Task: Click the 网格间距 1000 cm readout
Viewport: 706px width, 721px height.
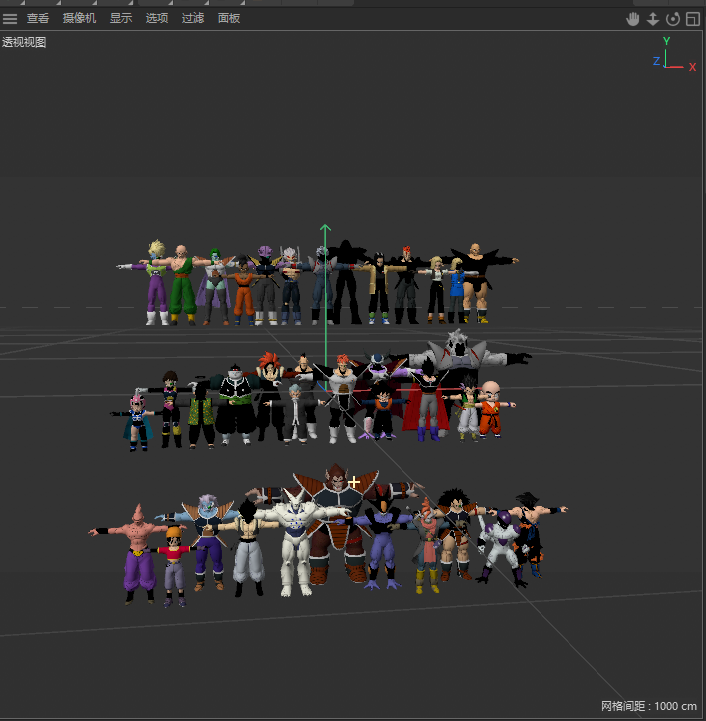Action: tap(648, 706)
